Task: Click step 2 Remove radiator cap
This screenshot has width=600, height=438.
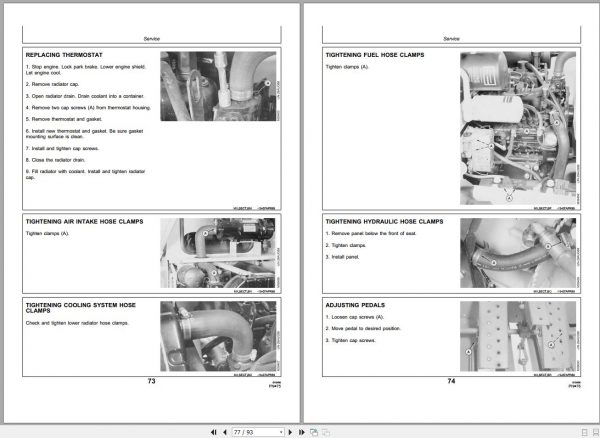Action: point(52,84)
